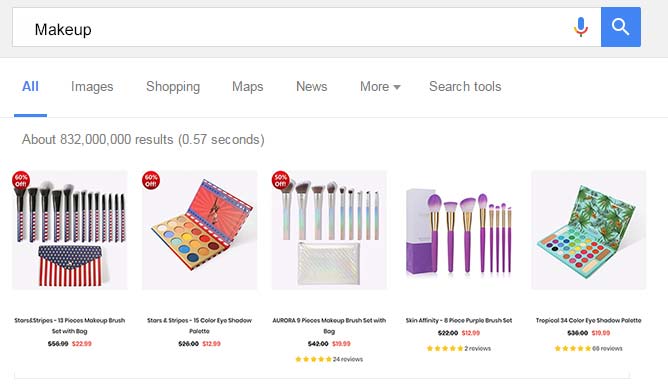The height and width of the screenshot is (388, 668).
Task: Click the voice search microphone icon
Action: pos(580,27)
